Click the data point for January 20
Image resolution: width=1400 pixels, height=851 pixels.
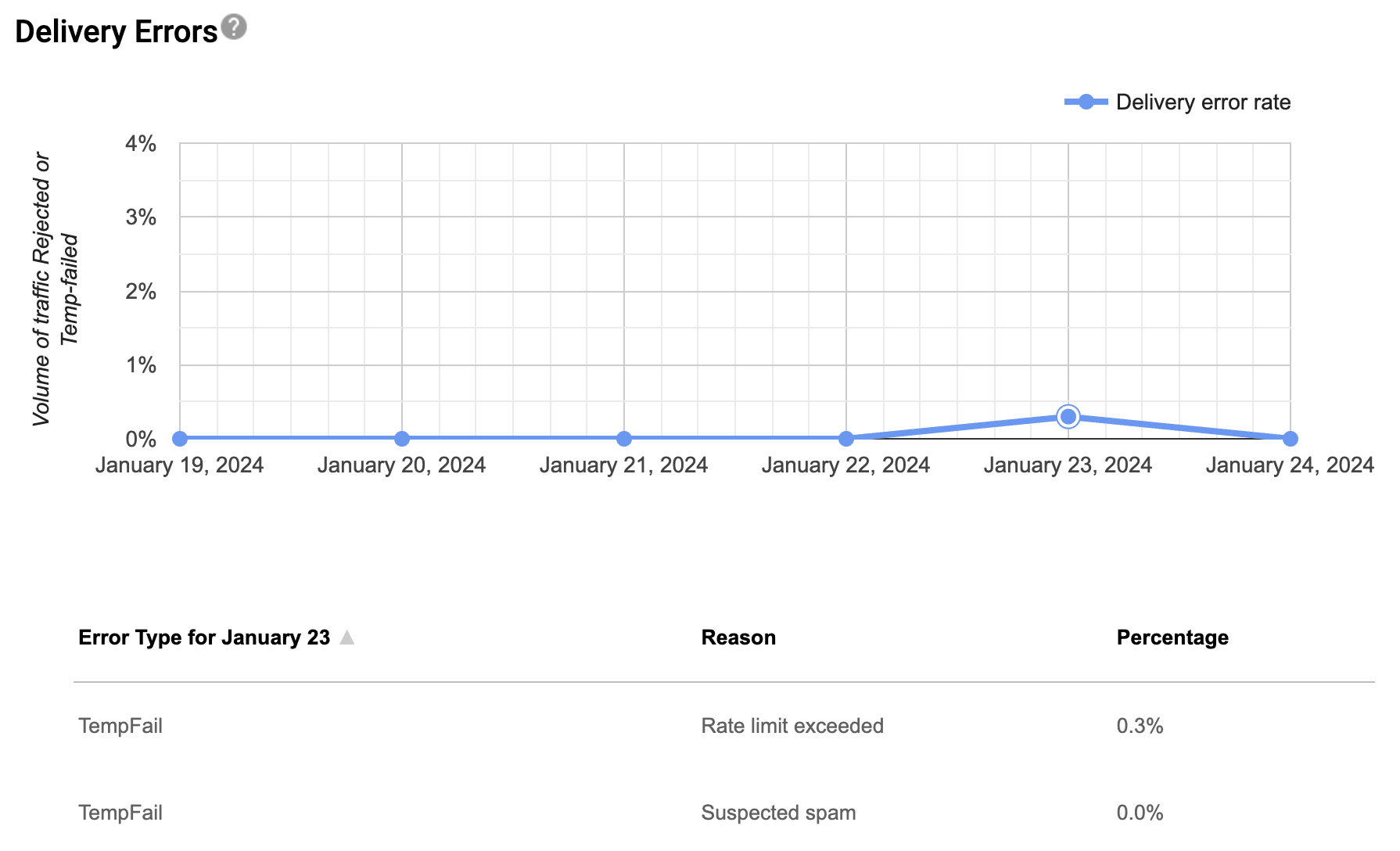tap(401, 438)
